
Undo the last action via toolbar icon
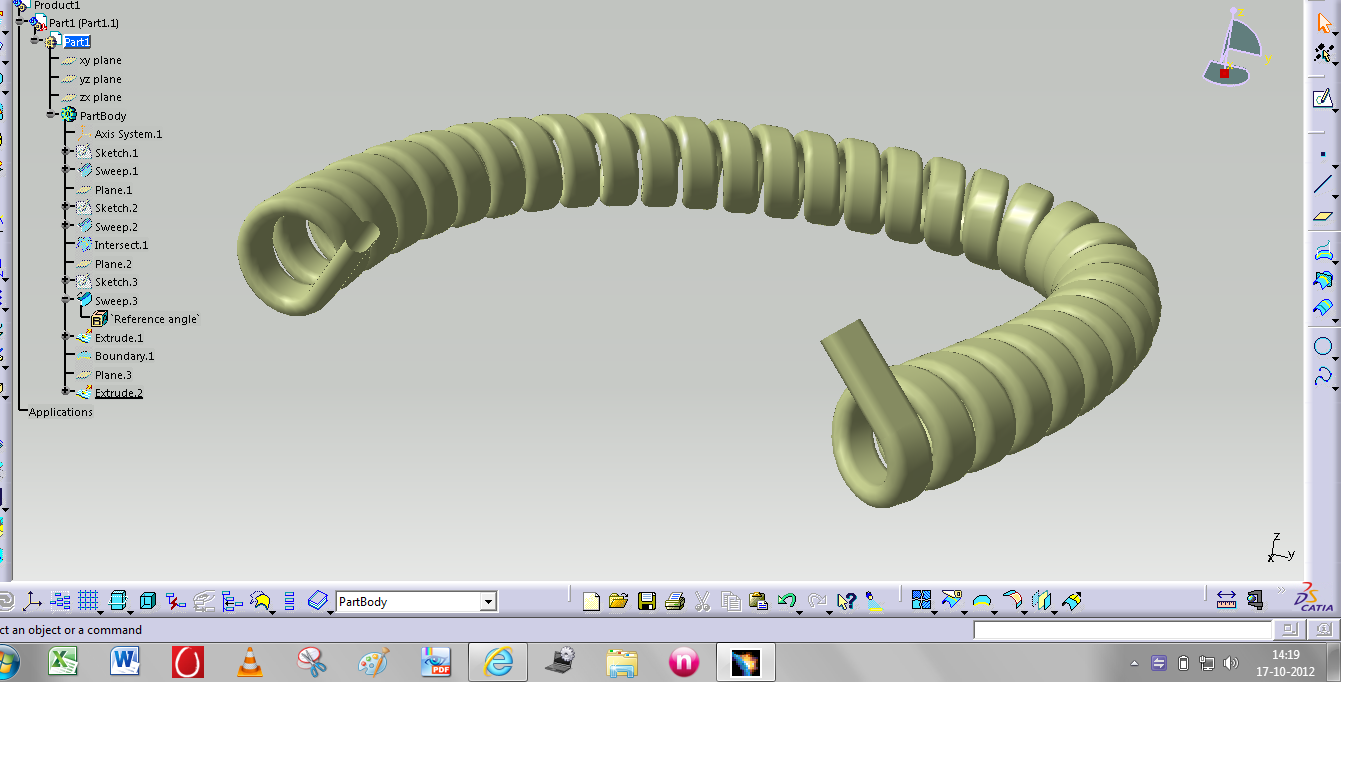786,600
